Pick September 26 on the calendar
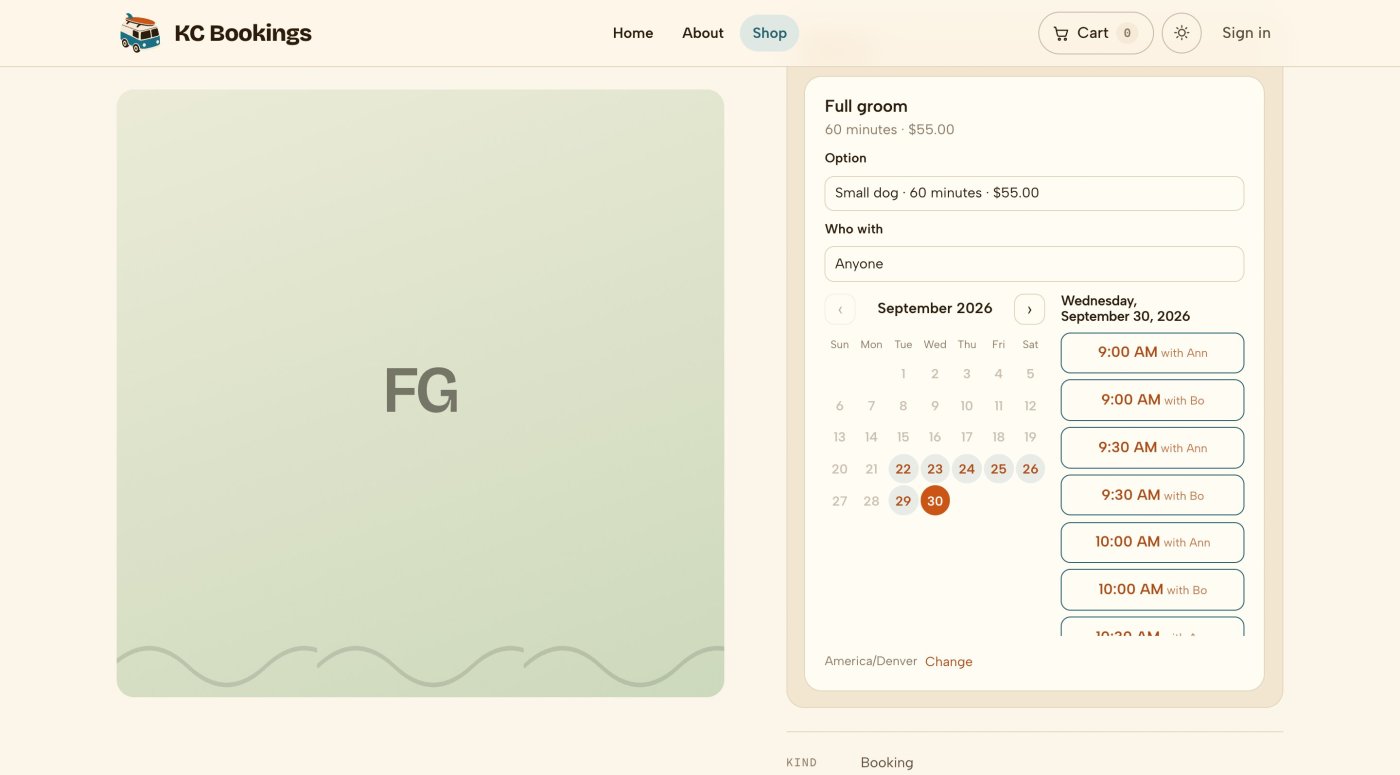Image resolution: width=1400 pixels, height=775 pixels. pyautogui.click(x=1030, y=469)
